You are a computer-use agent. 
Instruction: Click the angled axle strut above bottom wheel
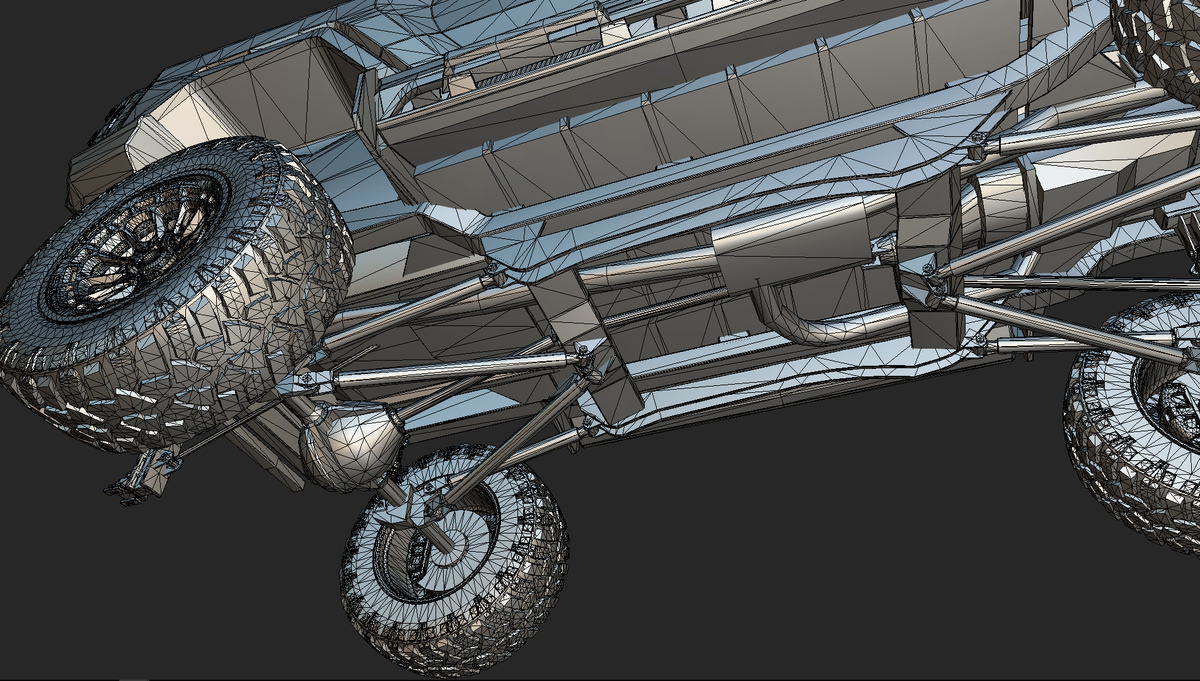pyautogui.click(x=520, y=430)
